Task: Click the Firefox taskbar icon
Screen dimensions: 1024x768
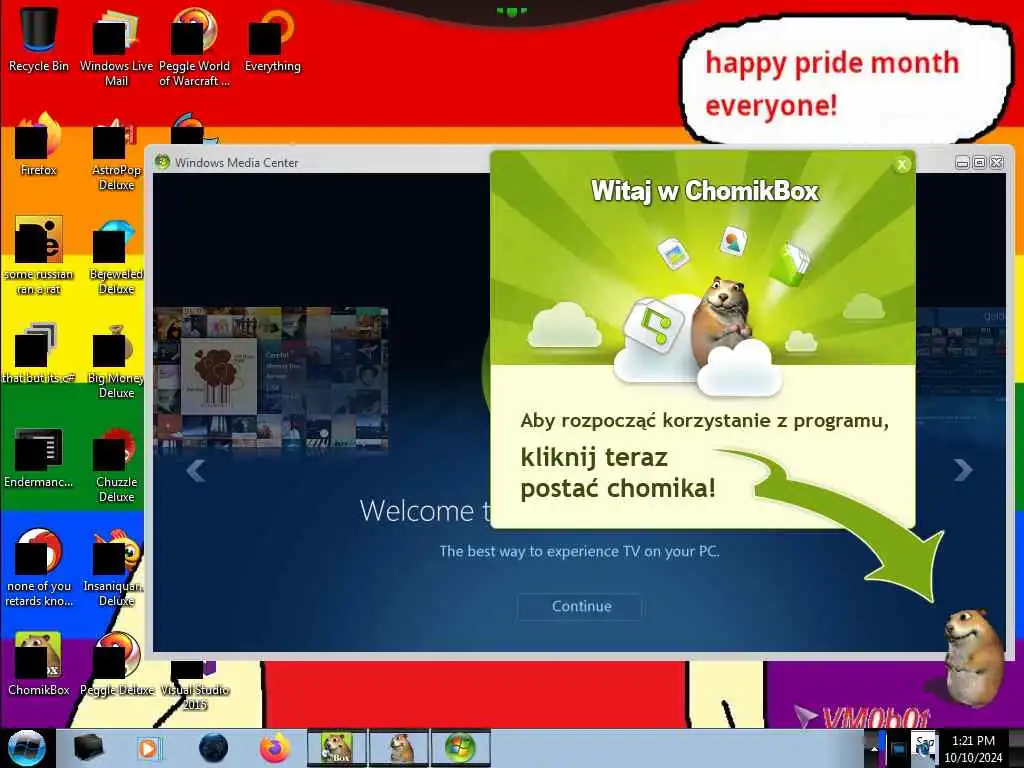Action: (x=275, y=748)
